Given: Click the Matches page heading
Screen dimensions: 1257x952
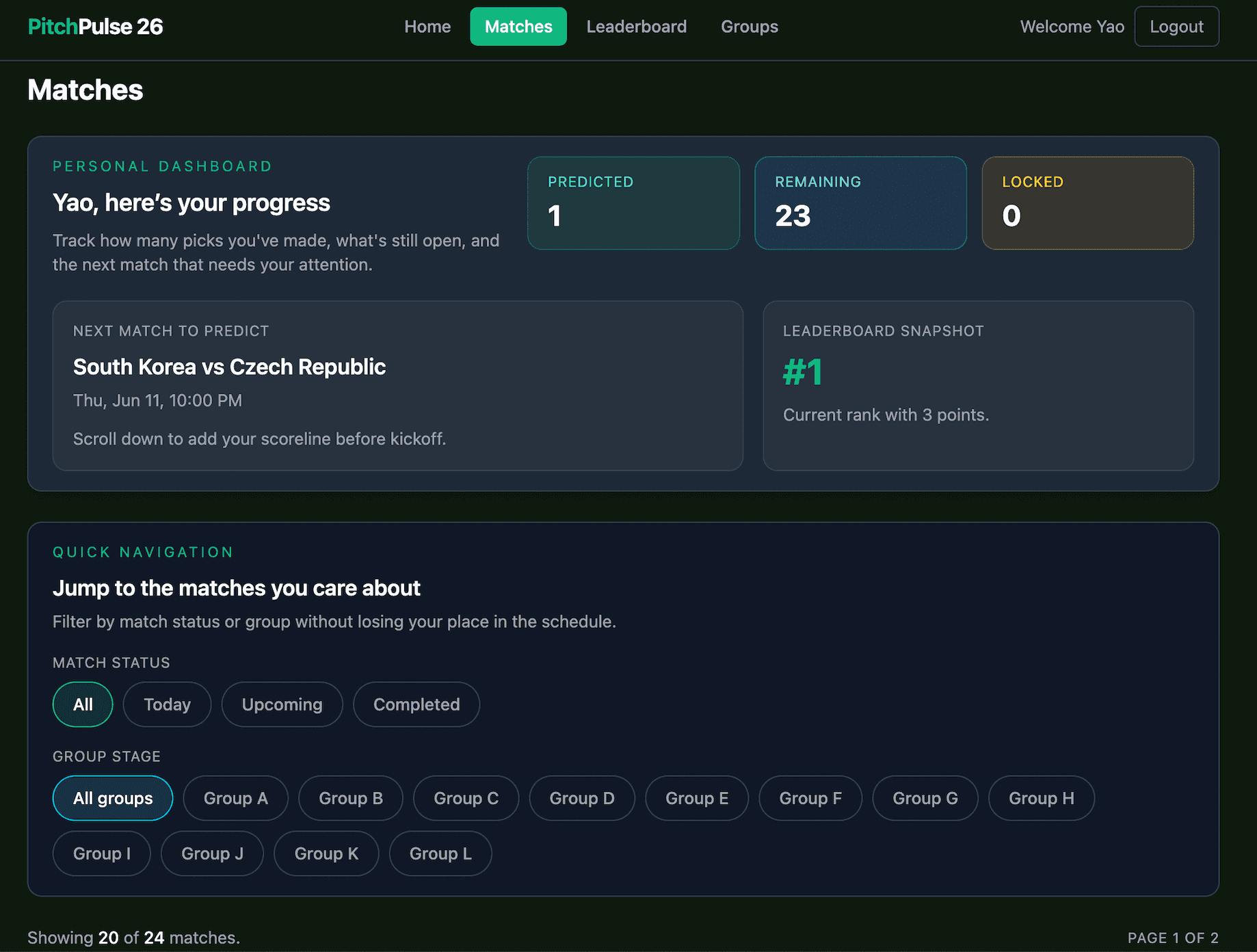Looking at the screenshot, I should coord(85,90).
